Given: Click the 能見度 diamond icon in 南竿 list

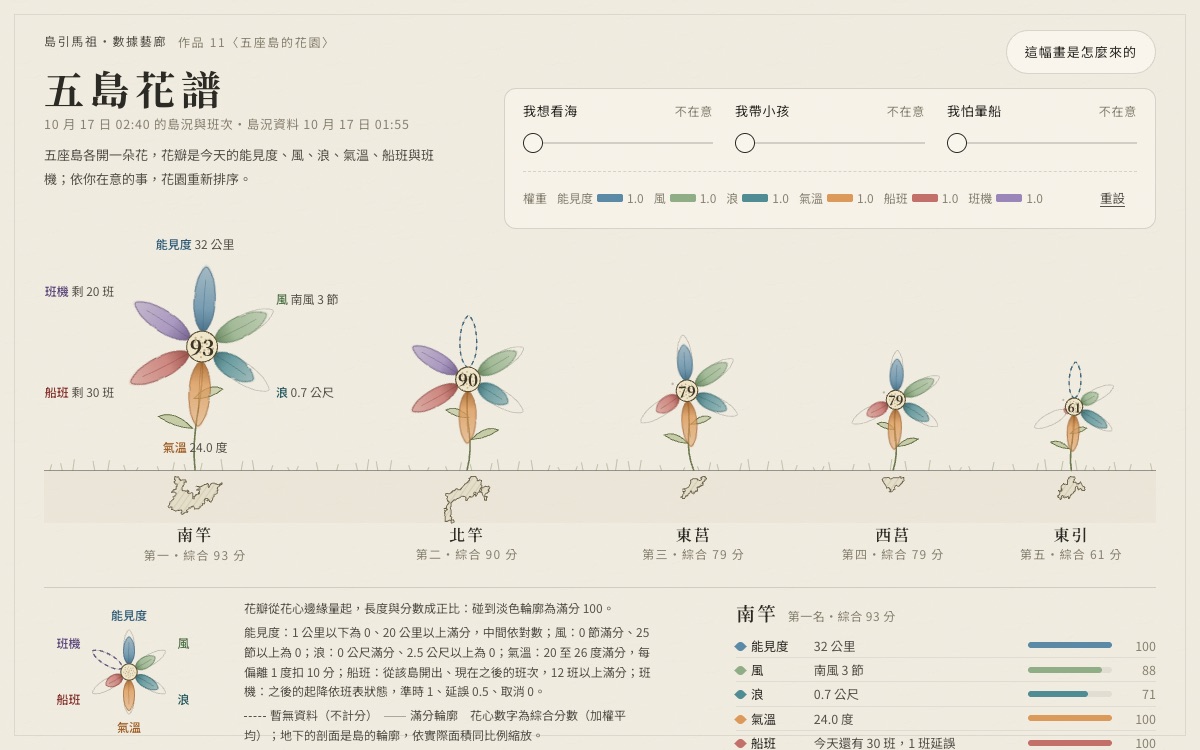Looking at the screenshot, I should click(740, 646).
